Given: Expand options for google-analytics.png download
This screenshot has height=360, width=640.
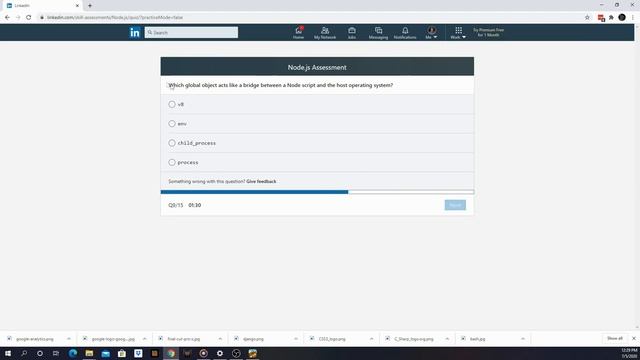Looking at the screenshot, I should click(69, 339).
